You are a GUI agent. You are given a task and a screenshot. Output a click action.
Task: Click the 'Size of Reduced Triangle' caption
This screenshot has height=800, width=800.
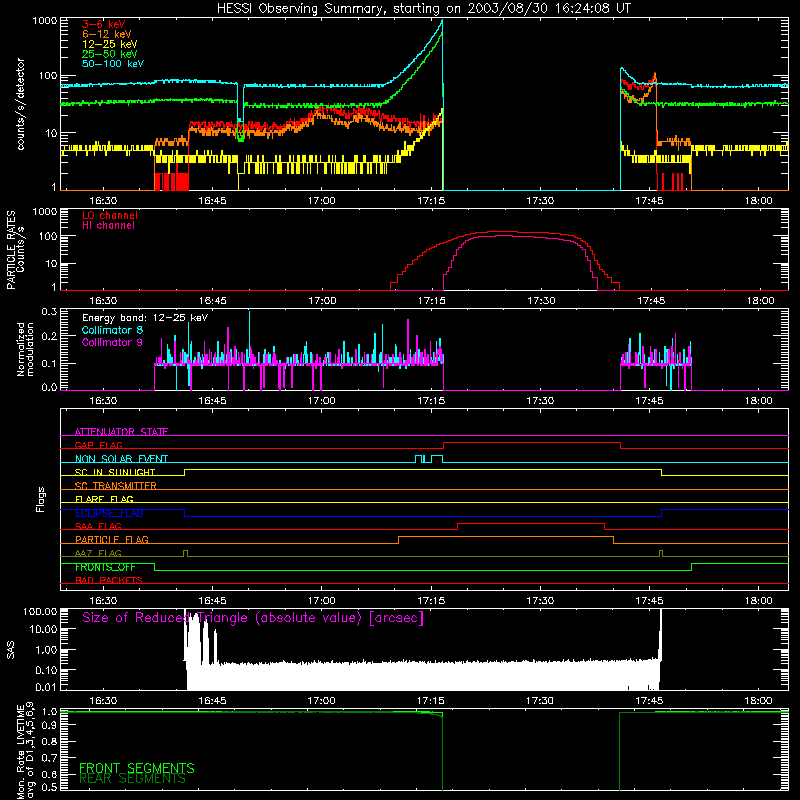pyautogui.click(x=253, y=618)
